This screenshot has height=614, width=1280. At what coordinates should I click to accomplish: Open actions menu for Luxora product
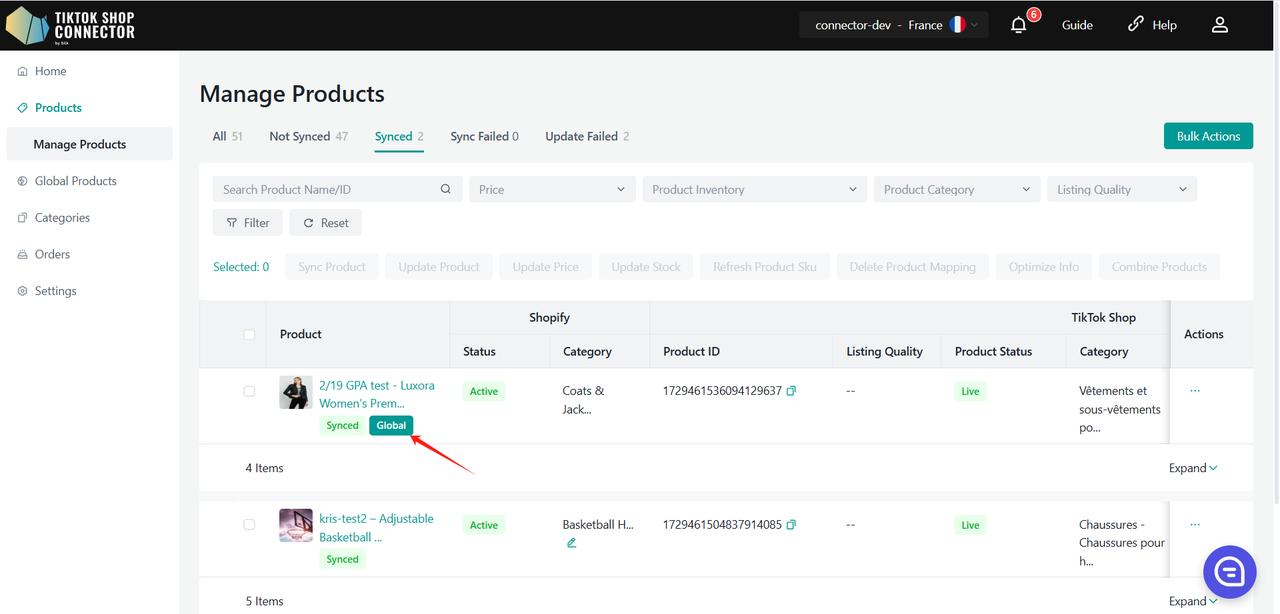[1194, 391]
